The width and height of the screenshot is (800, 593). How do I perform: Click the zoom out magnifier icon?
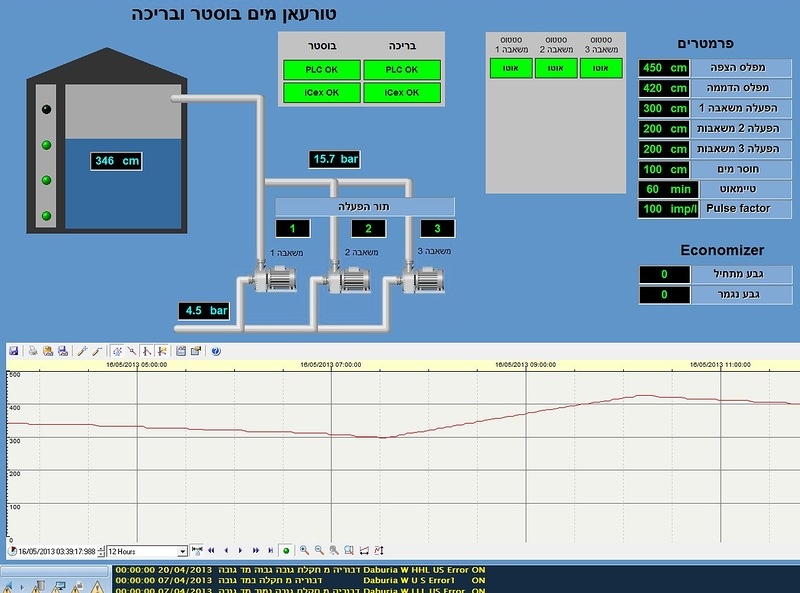319,550
